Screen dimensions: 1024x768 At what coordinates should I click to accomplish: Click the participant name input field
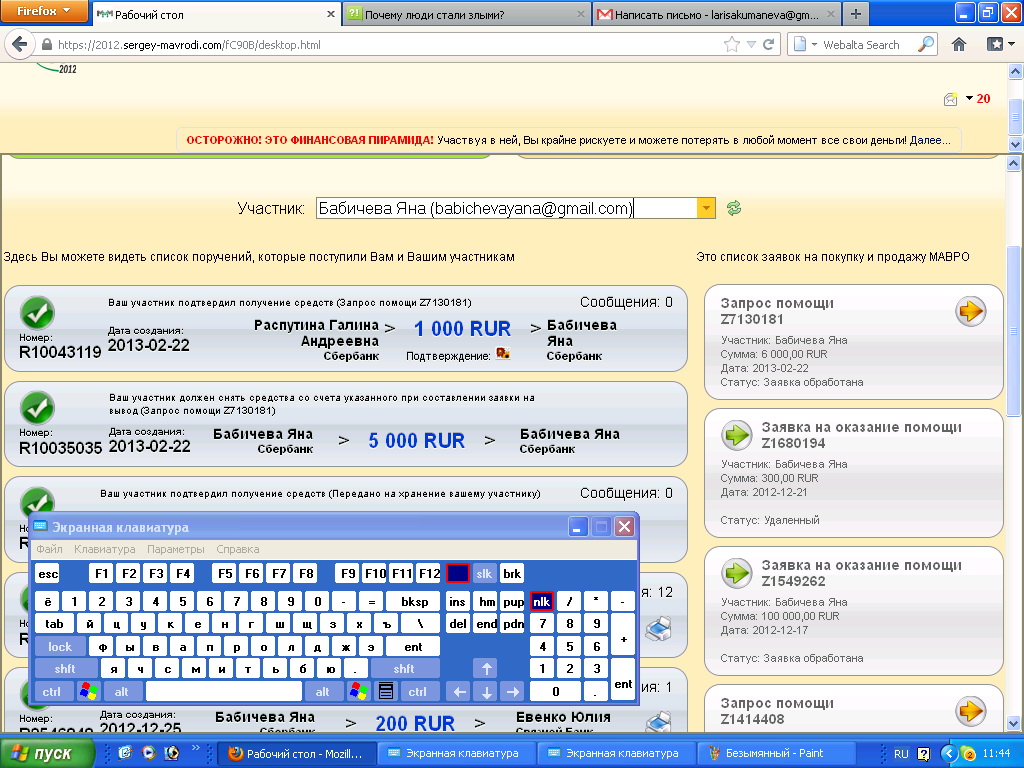point(507,208)
